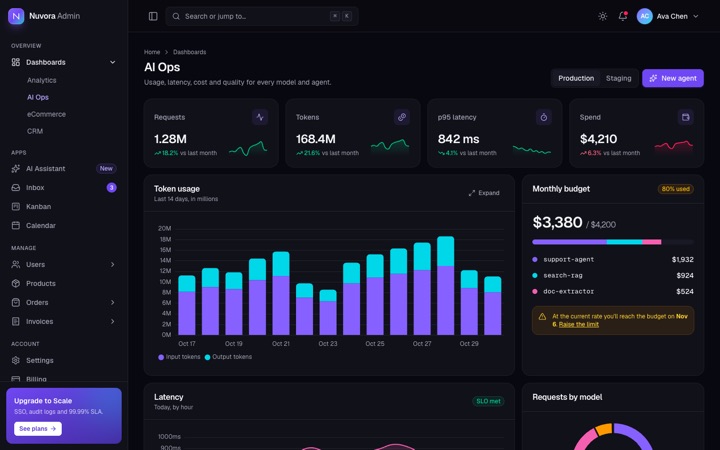Click the Dashboards grid icon in sidebar

(16, 62)
